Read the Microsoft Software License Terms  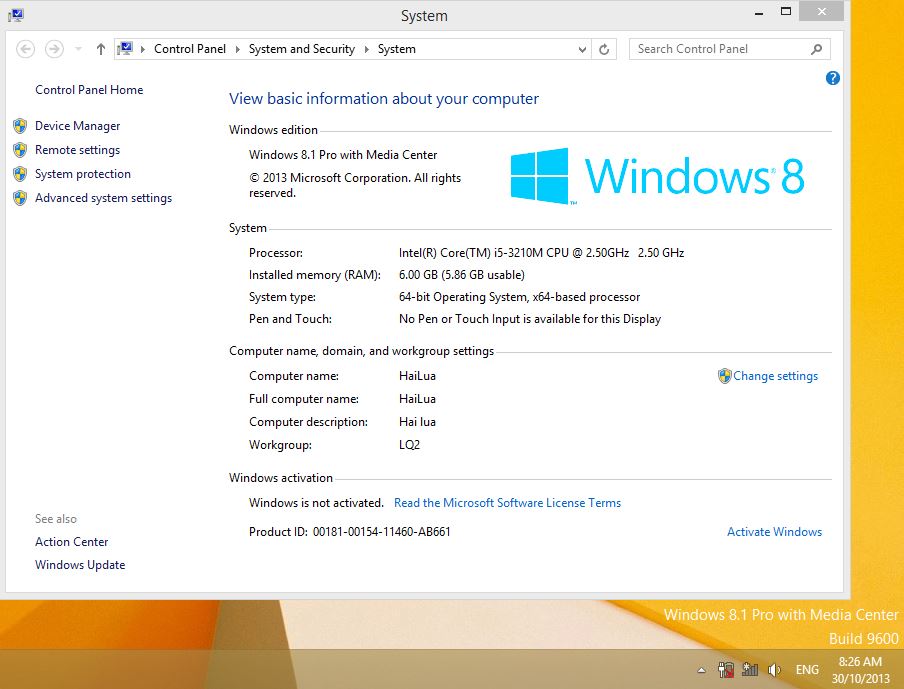507,503
